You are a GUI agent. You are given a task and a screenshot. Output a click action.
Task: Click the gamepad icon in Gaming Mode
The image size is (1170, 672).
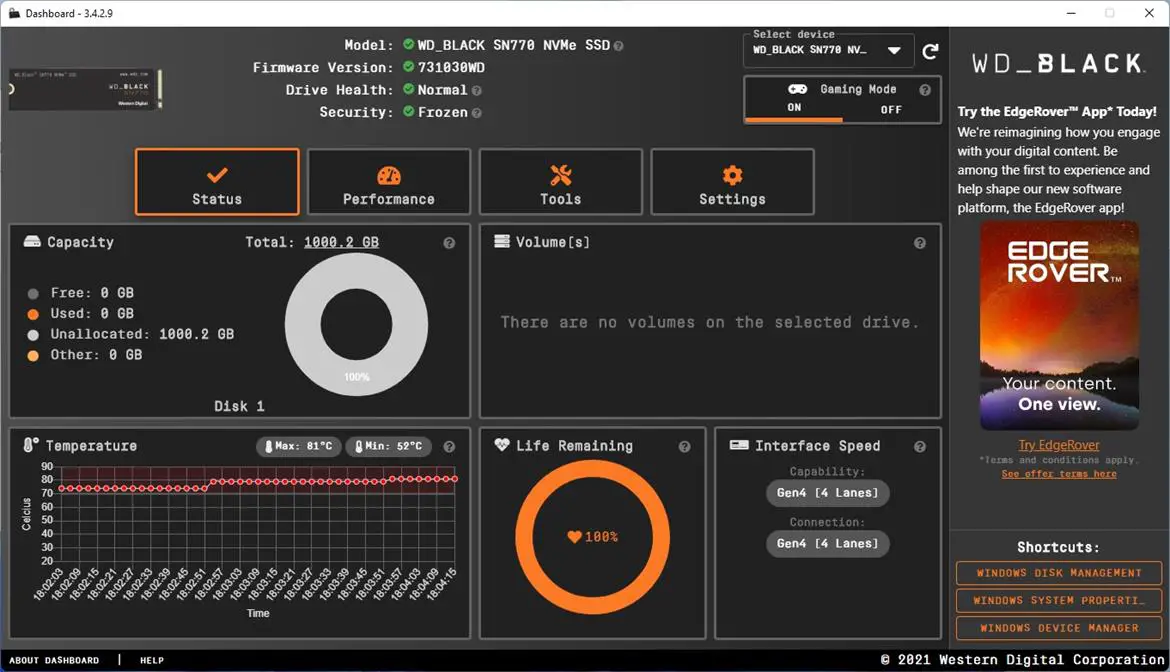tap(797, 90)
